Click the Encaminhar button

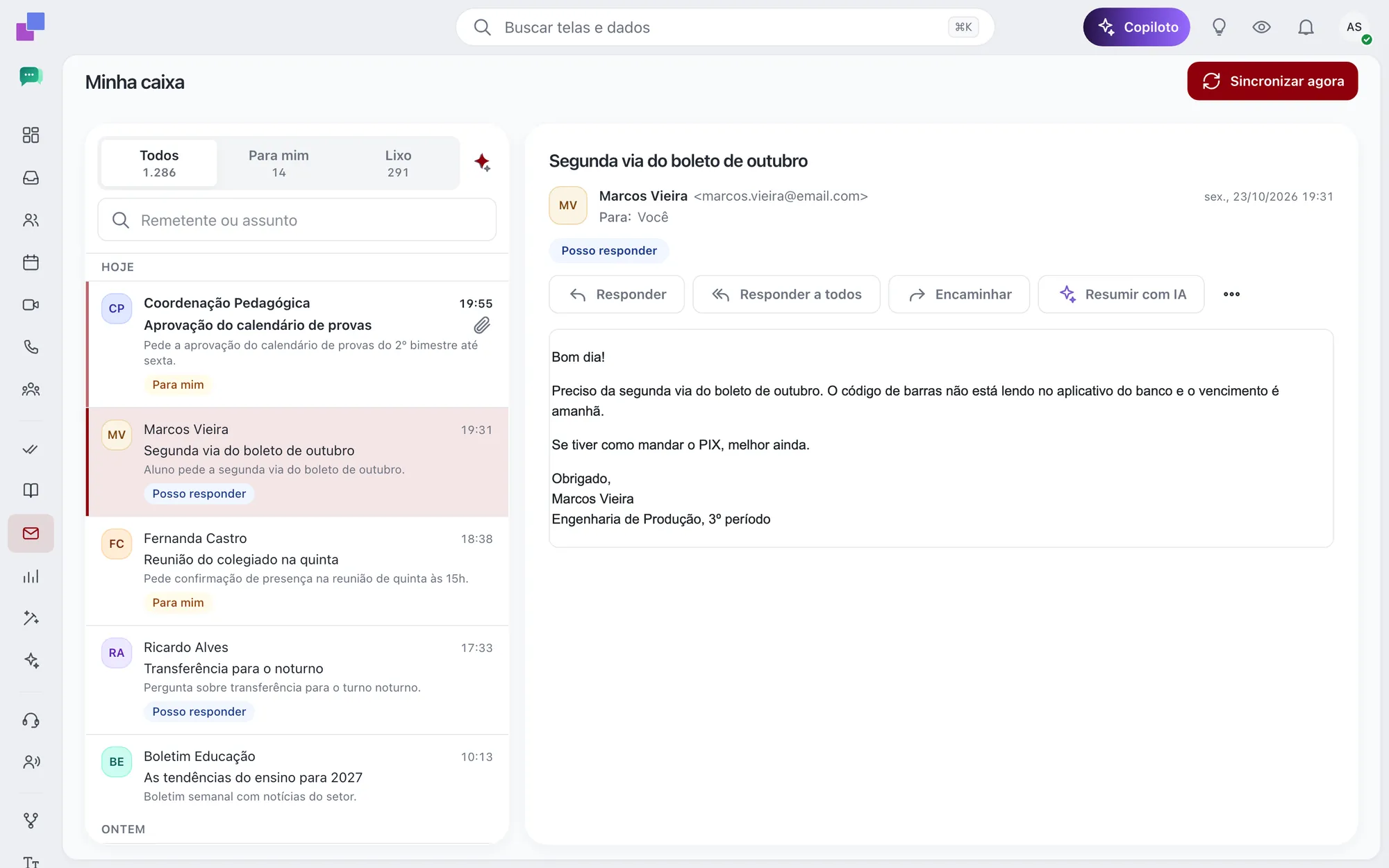pos(959,294)
